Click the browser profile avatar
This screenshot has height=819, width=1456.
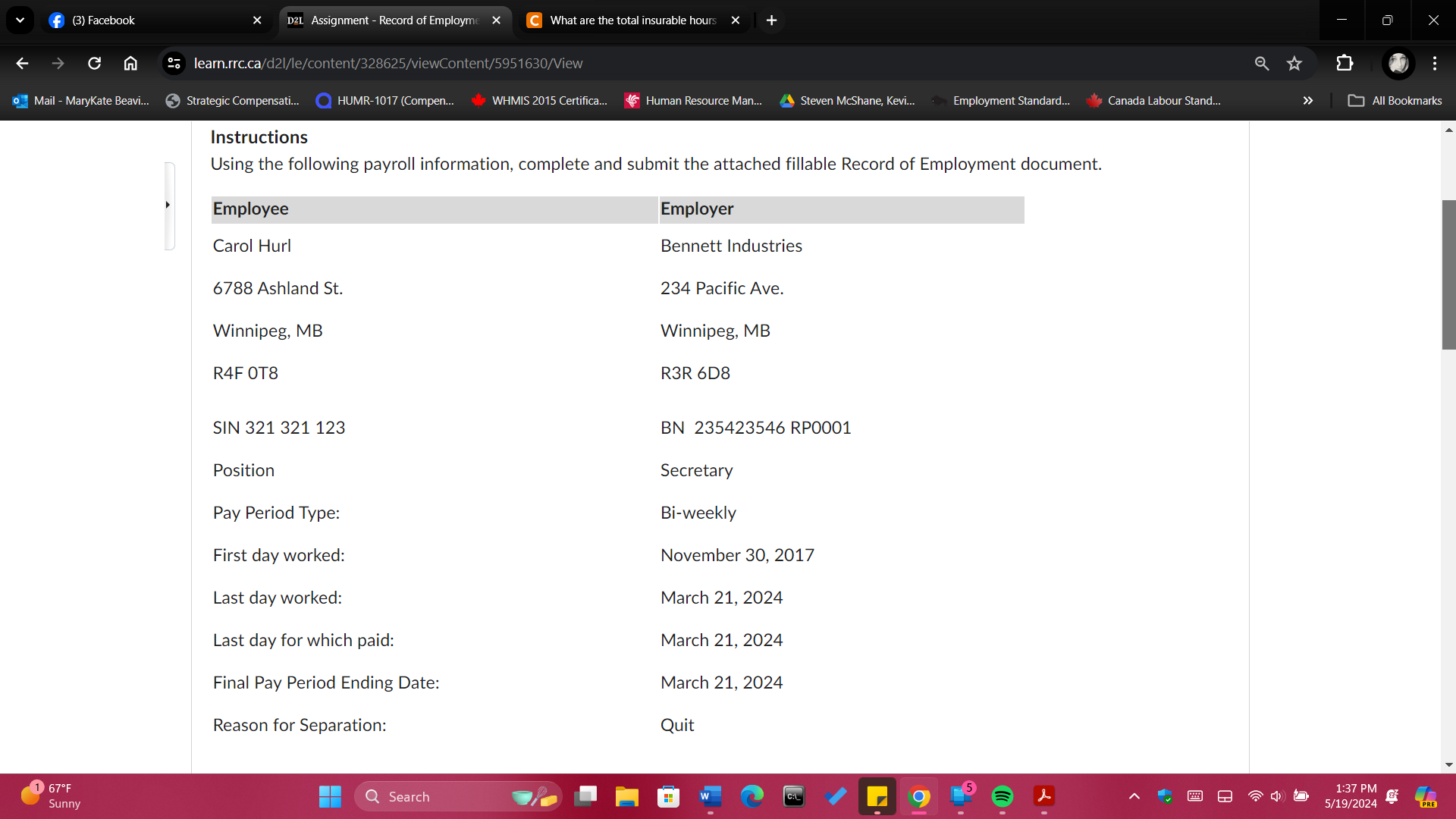click(1398, 64)
